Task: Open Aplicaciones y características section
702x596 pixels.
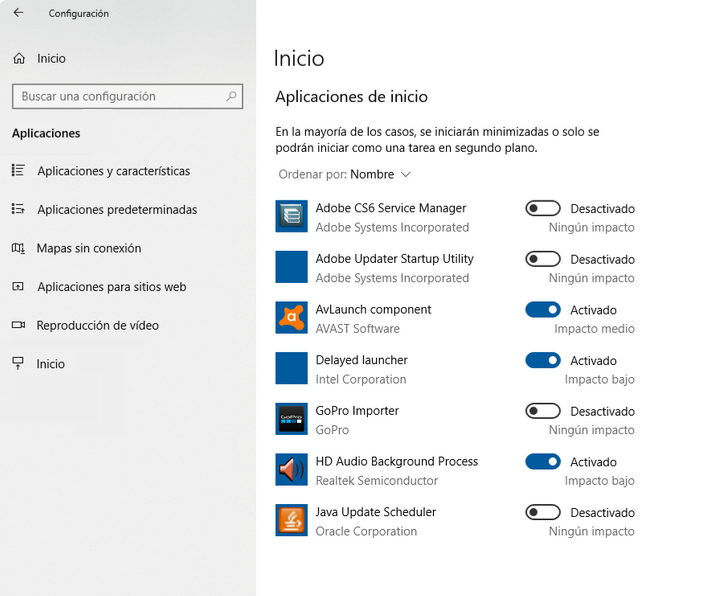Action: 113,171
